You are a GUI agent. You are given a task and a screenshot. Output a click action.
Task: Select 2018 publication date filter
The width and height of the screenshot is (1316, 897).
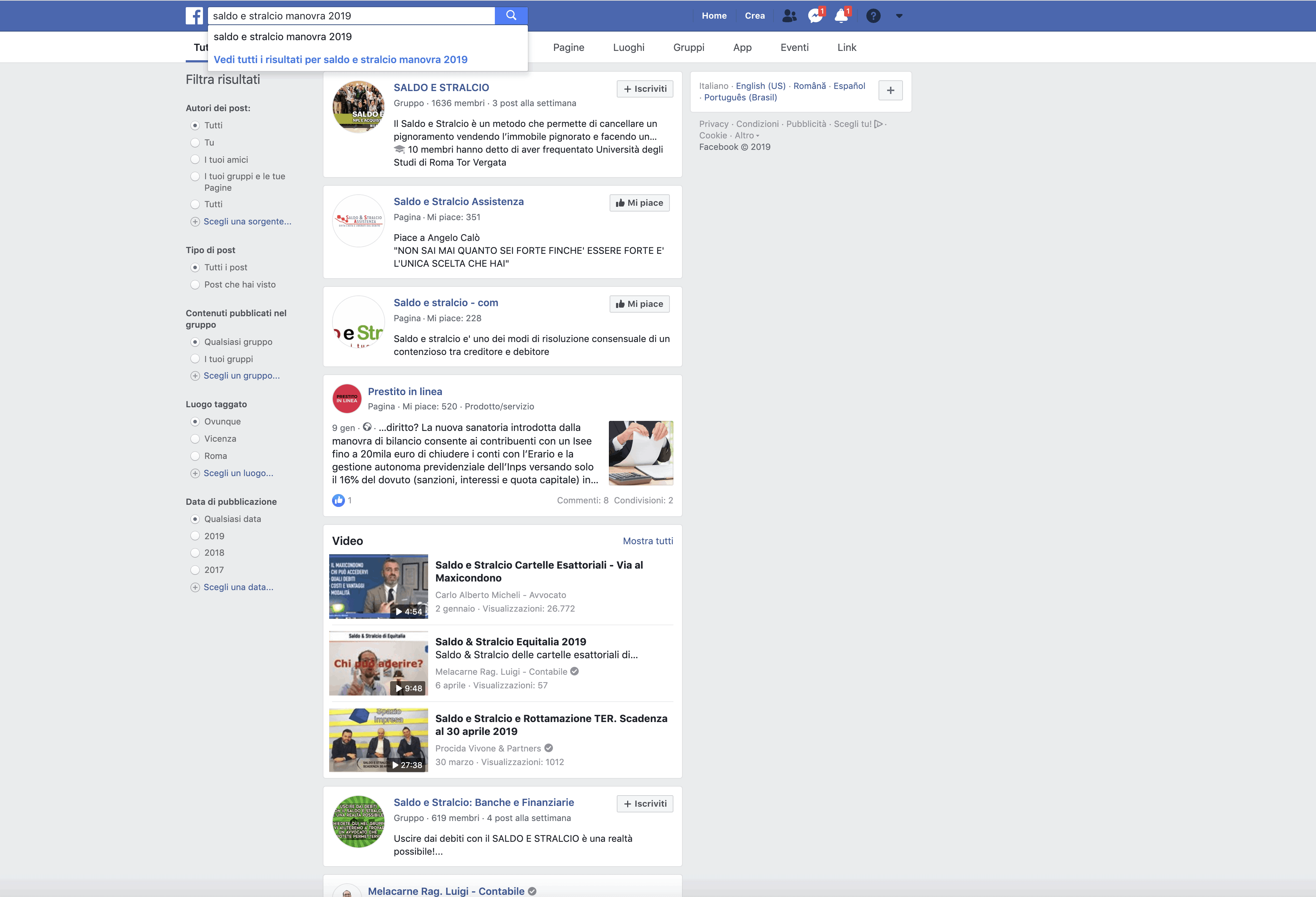pyautogui.click(x=195, y=553)
